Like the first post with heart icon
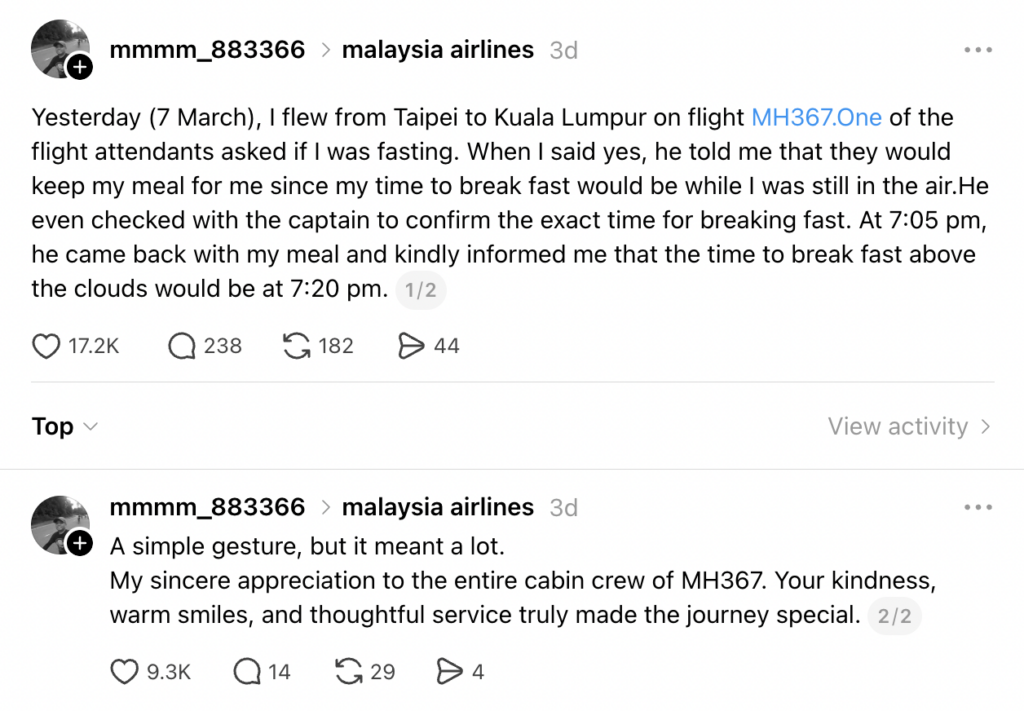Screen dimensions: 1024x711 click(x=47, y=346)
